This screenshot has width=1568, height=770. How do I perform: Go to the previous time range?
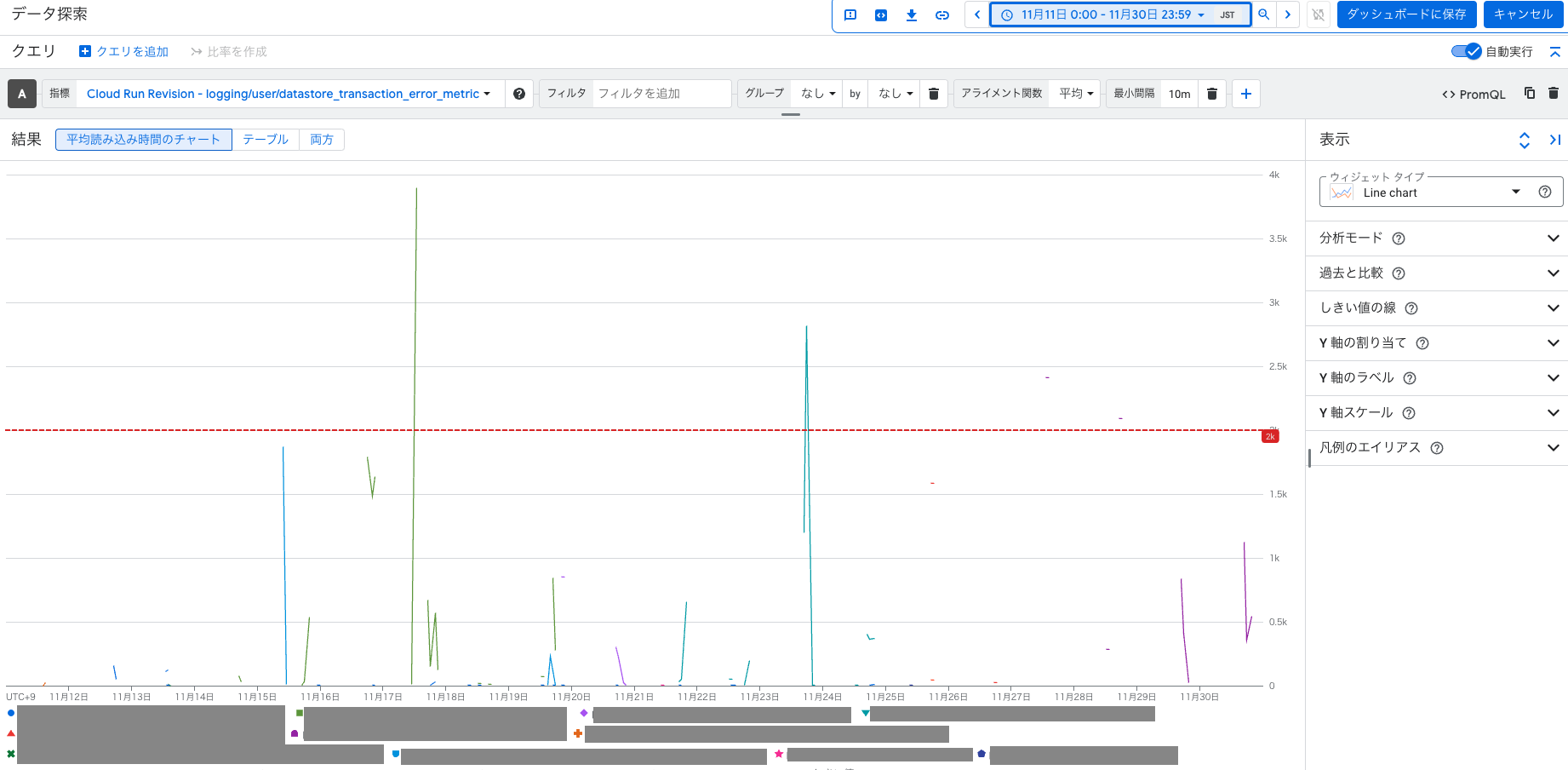(x=977, y=14)
